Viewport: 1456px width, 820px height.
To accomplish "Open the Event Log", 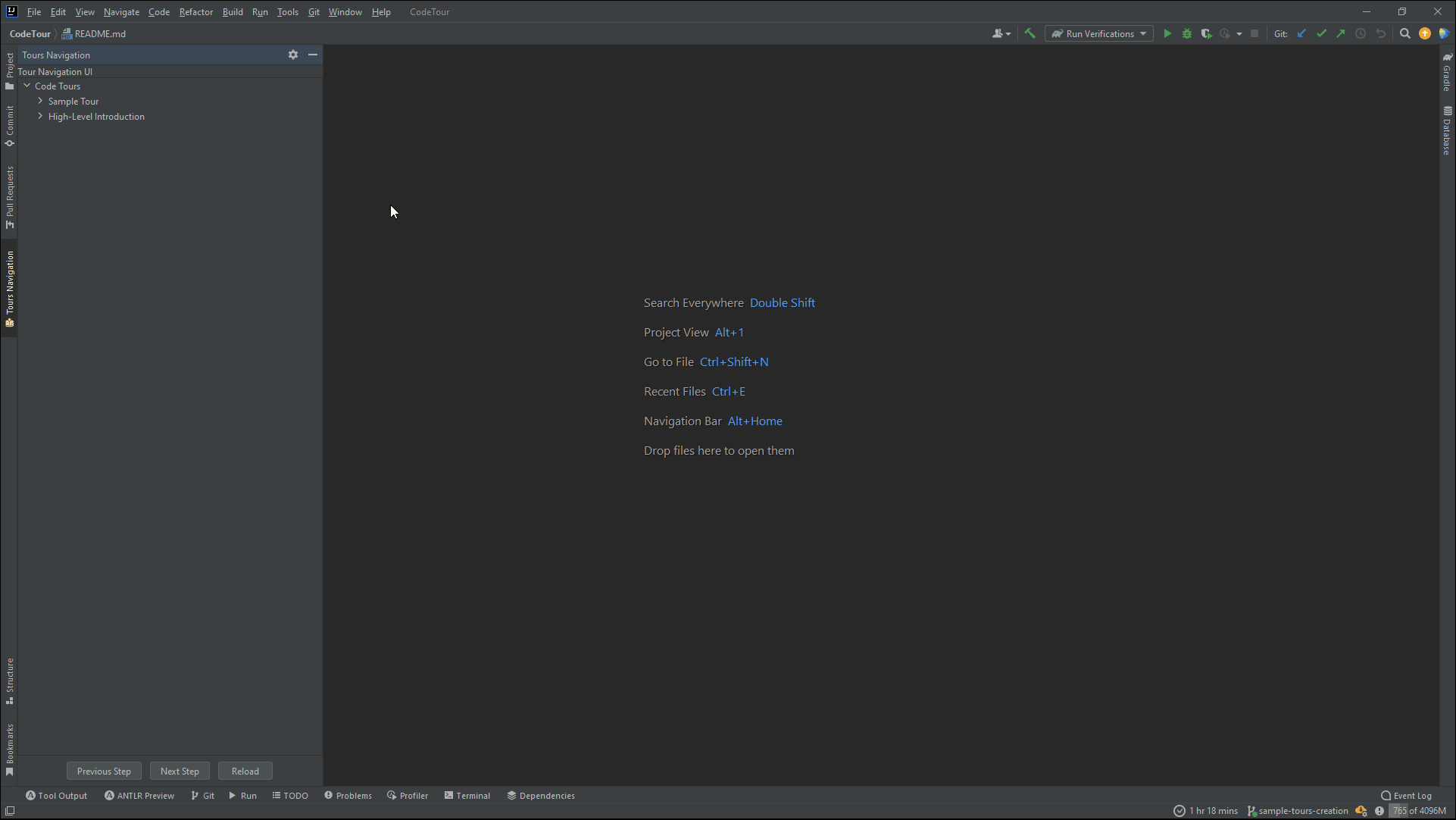I will click(1406, 796).
